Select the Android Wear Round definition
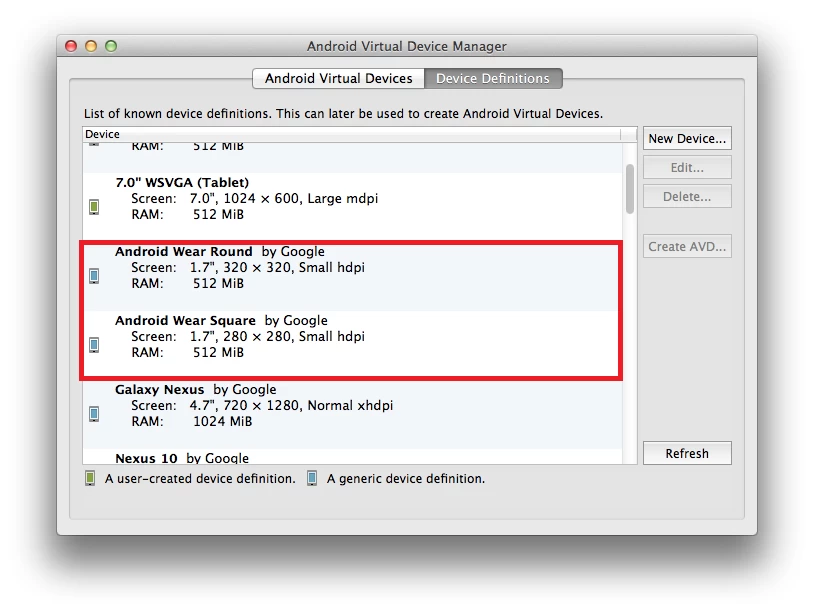814x614 pixels. (x=353, y=276)
